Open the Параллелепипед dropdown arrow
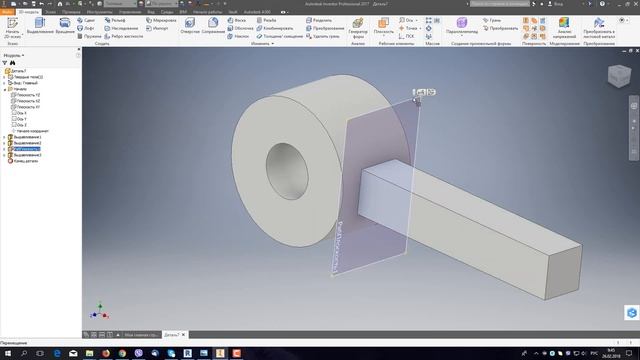Image resolution: width=640 pixels, height=360 pixels. 462,36
